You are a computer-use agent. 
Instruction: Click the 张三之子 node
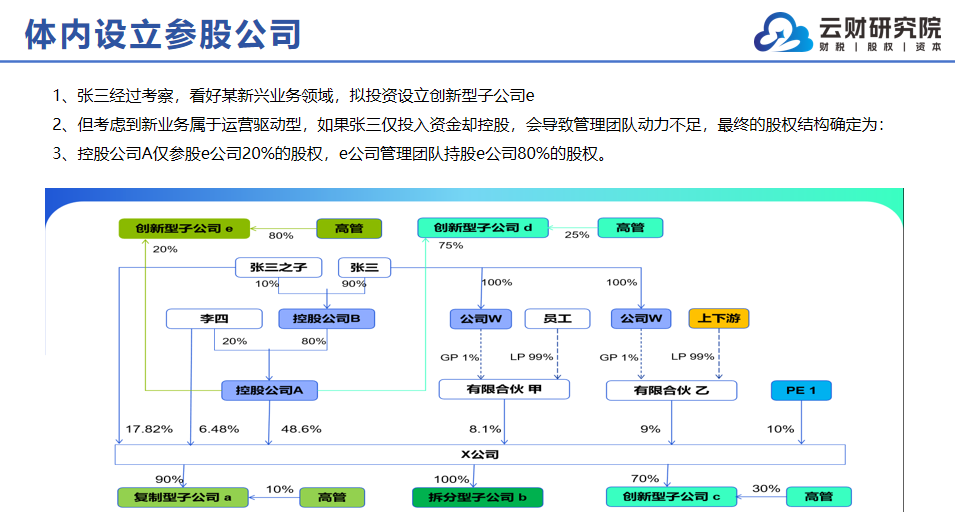pos(278,267)
